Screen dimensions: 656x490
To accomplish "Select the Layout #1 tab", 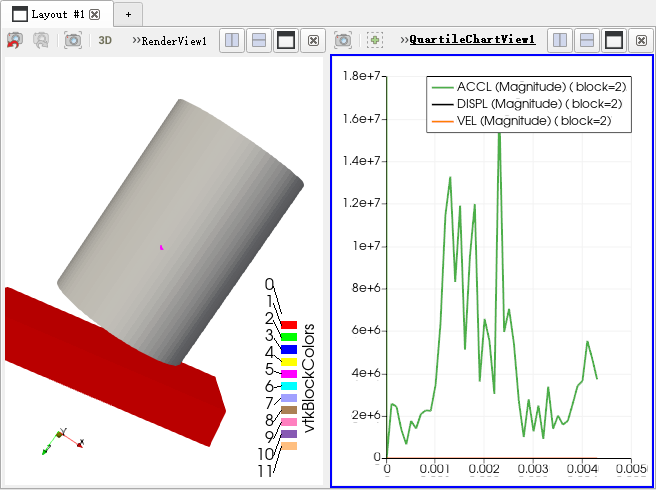I will [x=50, y=14].
